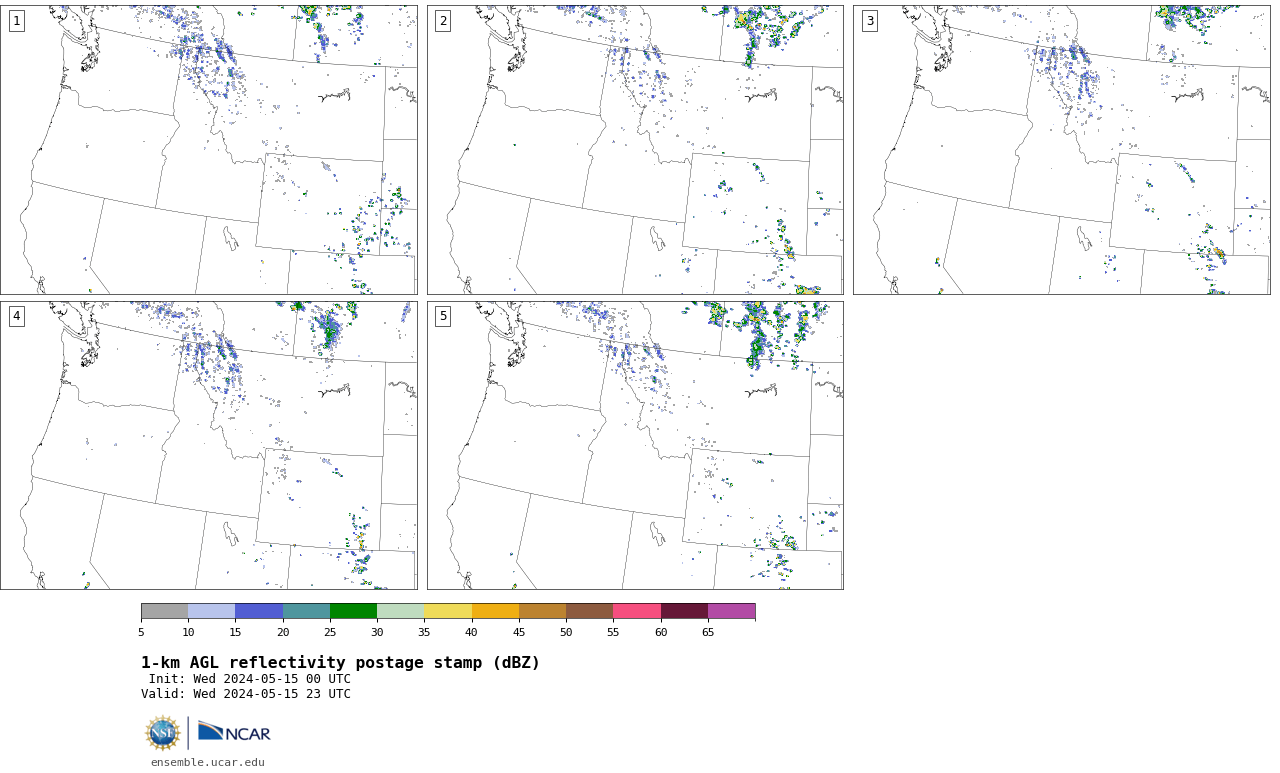The image size is (1280, 773).
Task: Select the teal 20-25 dBZ swatch
Action: tap(306, 611)
